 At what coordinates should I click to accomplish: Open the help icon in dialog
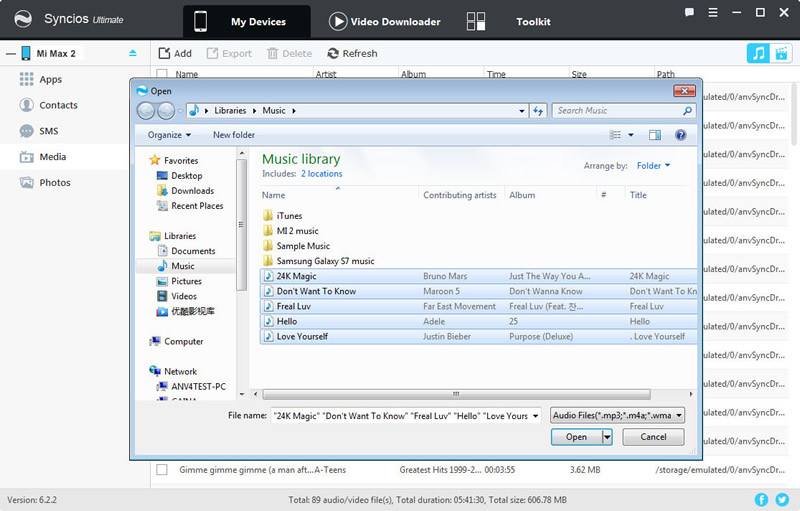pyautogui.click(x=680, y=135)
